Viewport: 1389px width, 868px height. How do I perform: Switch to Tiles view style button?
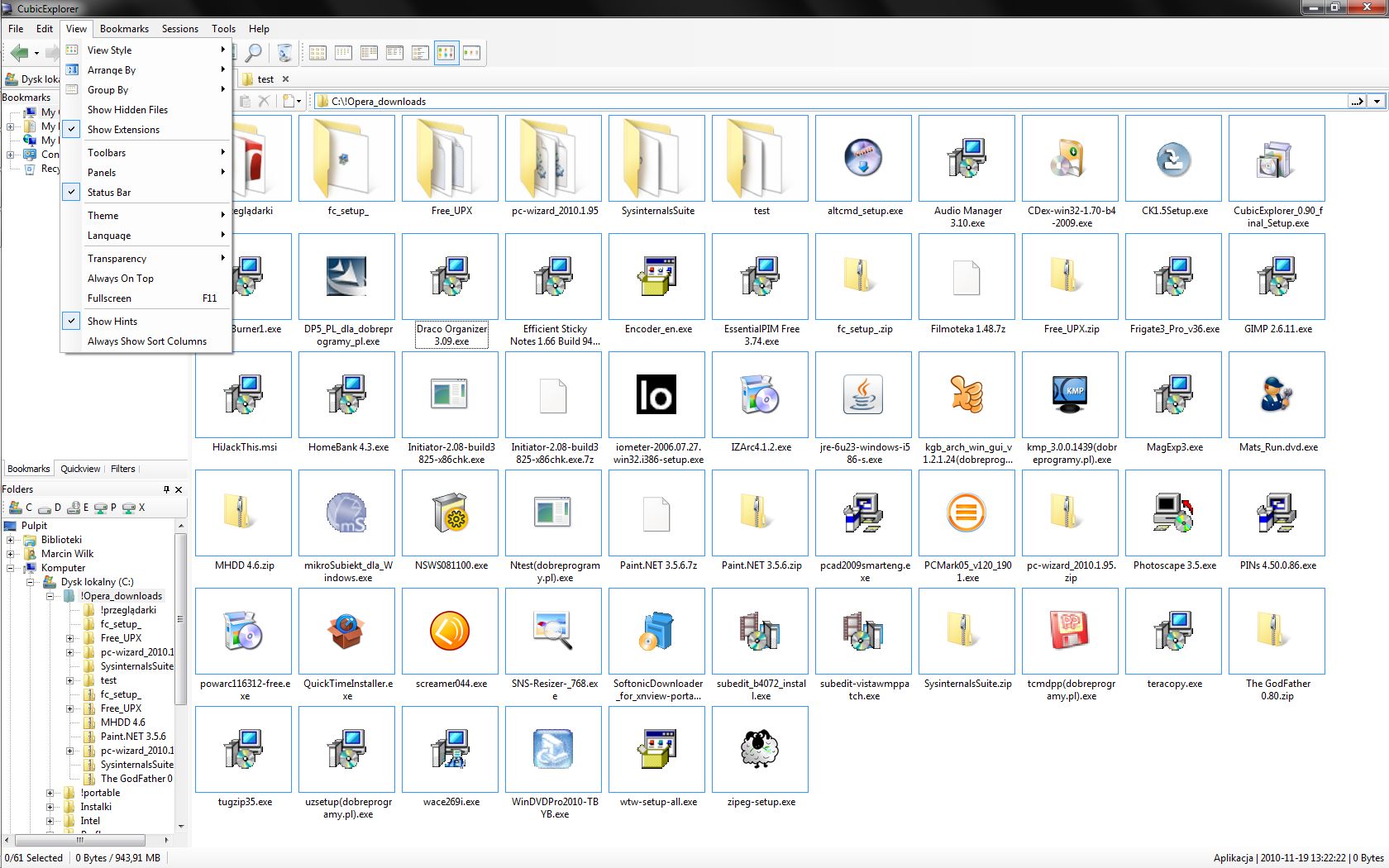(420, 53)
